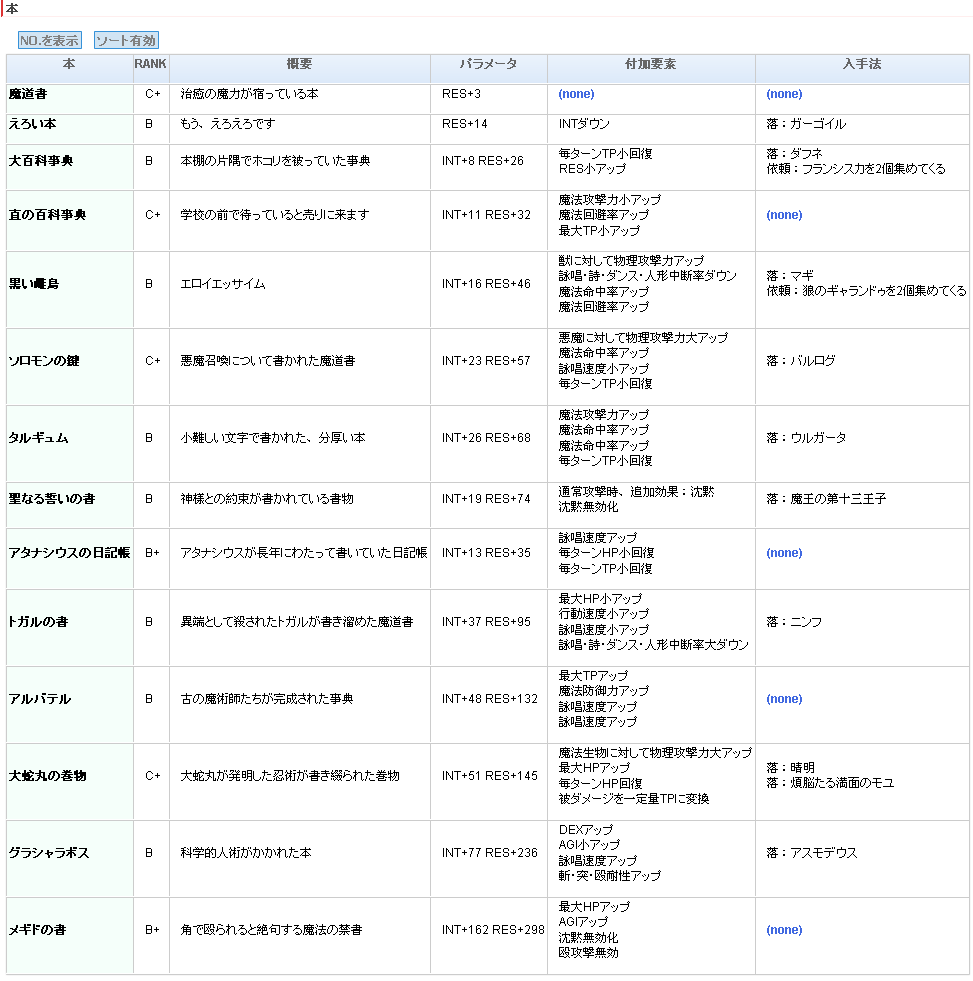Image resolution: width=973 pixels, height=981 pixels.
Task: Select the ソロモンの鍵 book name cell
Action: 44,361
